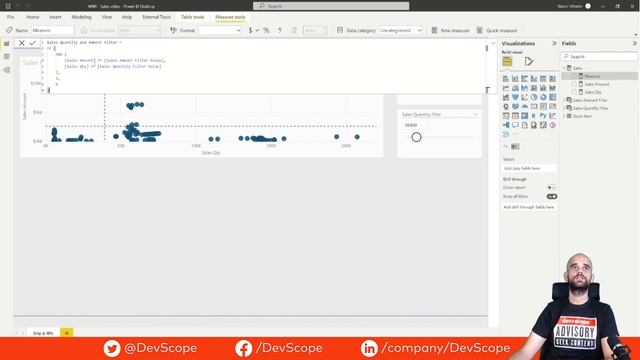The height and width of the screenshot is (360, 640).
Task: Open the Format visual pane icon
Action: pos(529,61)
